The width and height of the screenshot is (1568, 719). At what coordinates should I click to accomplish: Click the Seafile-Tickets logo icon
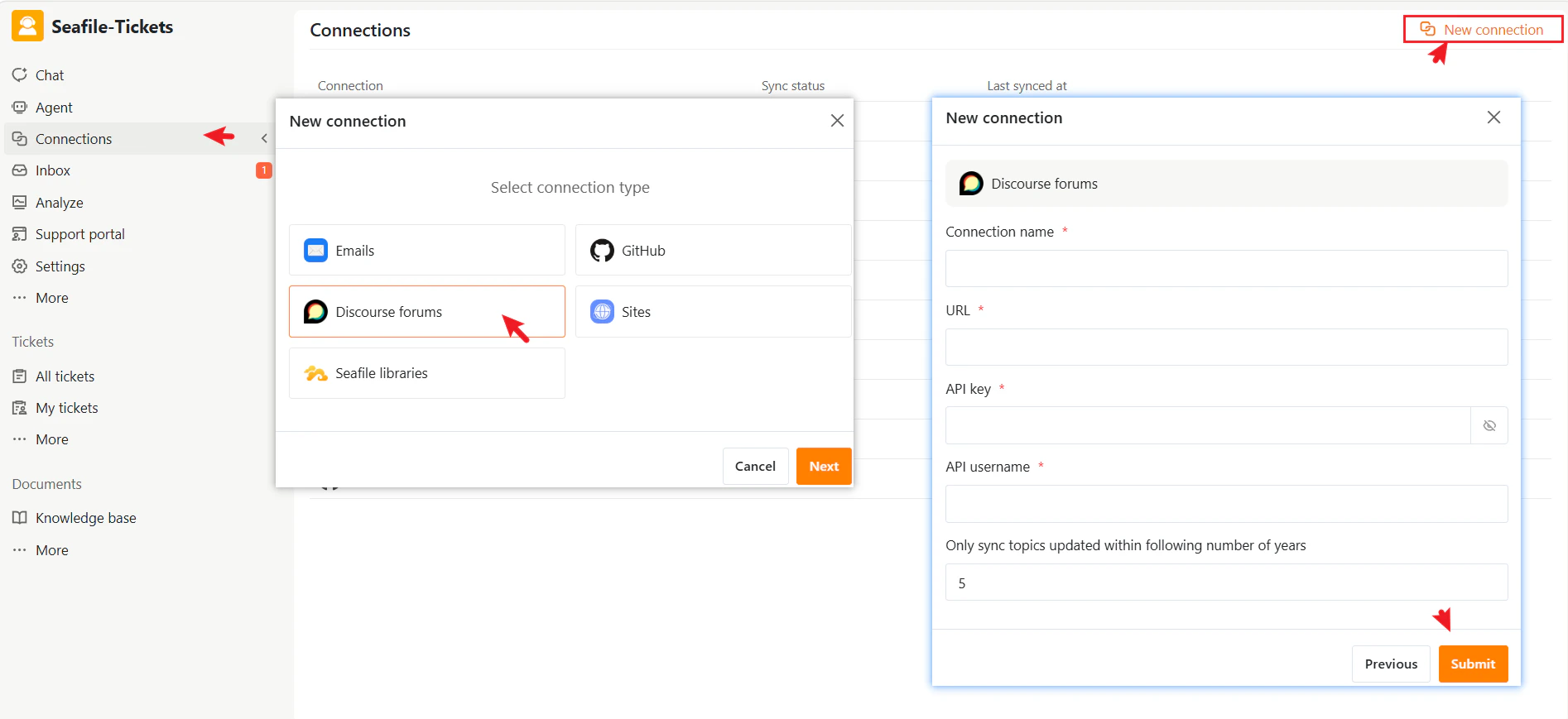[x=27, y=26]
